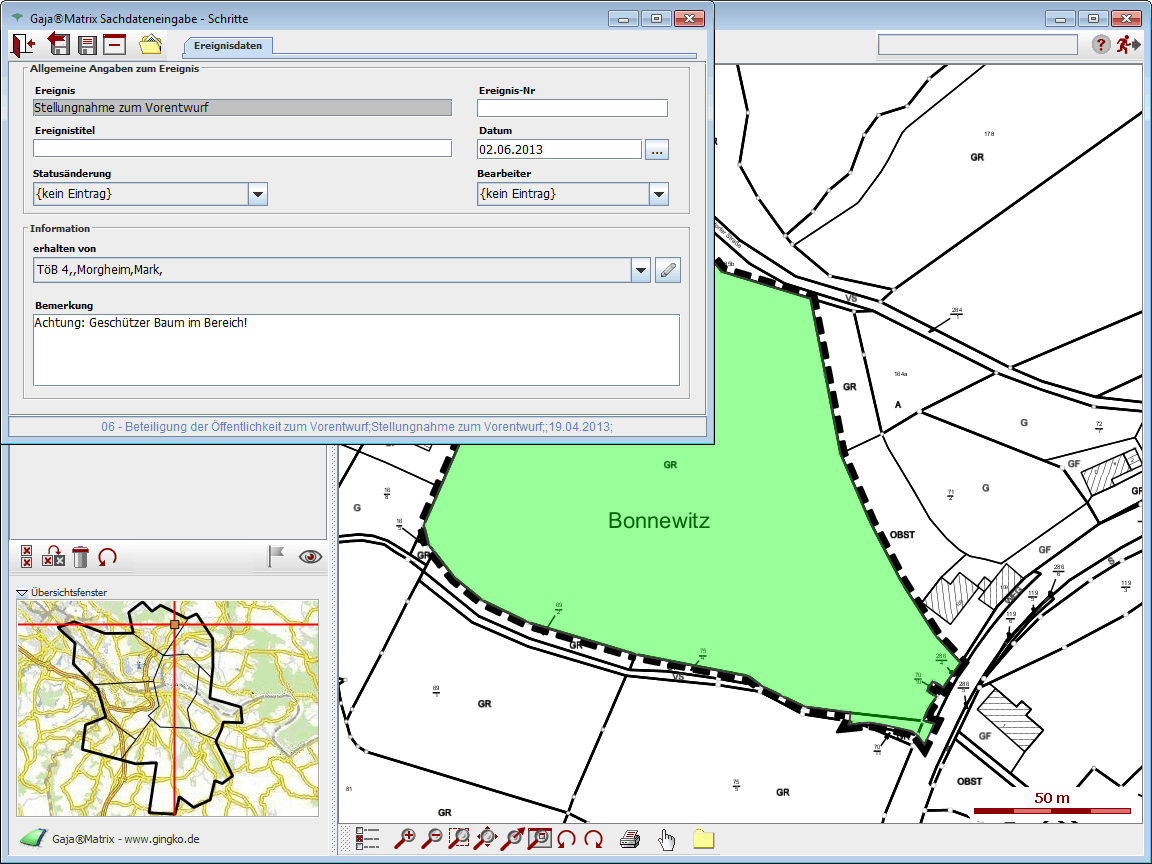This screenshot has height=864, width=1152.
Task: Click the trash can delete icon
Action: click(x=81, y=557)
